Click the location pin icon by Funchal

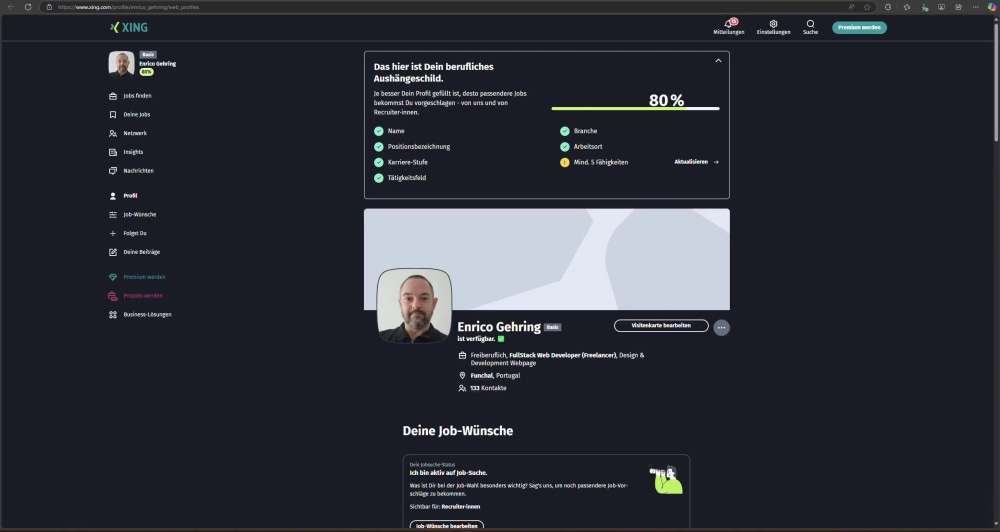tap(462, 376)
